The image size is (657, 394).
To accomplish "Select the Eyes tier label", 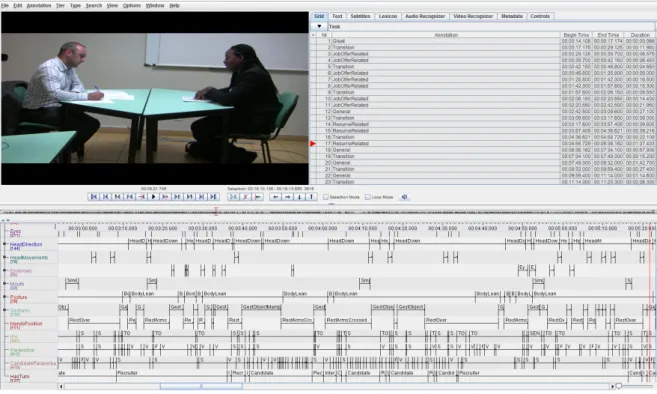I will point(16,231).
